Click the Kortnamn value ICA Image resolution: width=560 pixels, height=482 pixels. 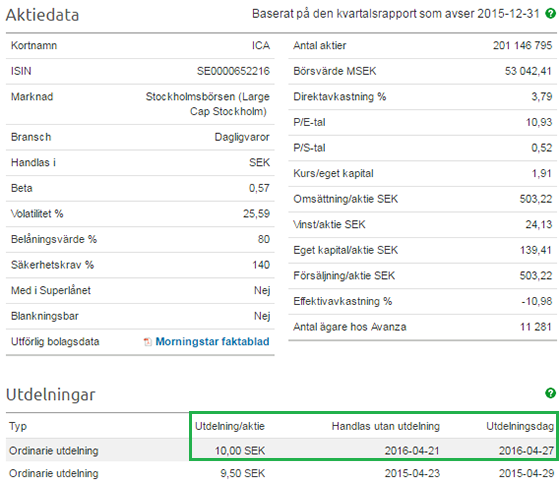(261, 45)
